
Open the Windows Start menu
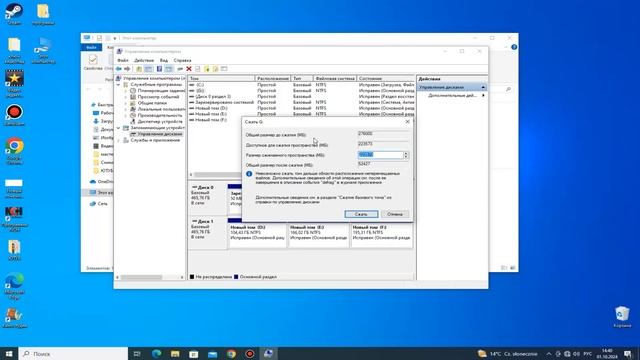click(x=9, y=354)
